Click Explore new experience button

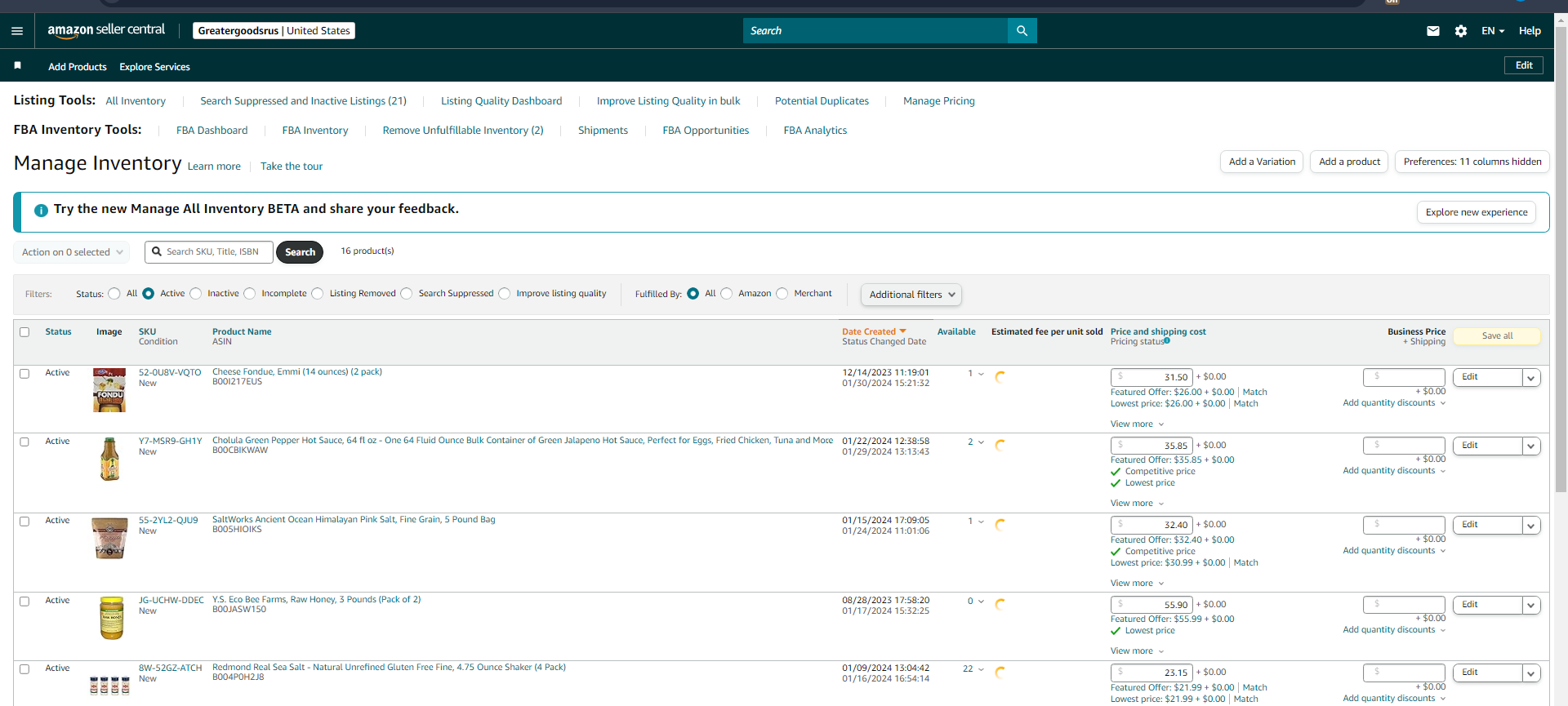click(x=1477, y=212)
